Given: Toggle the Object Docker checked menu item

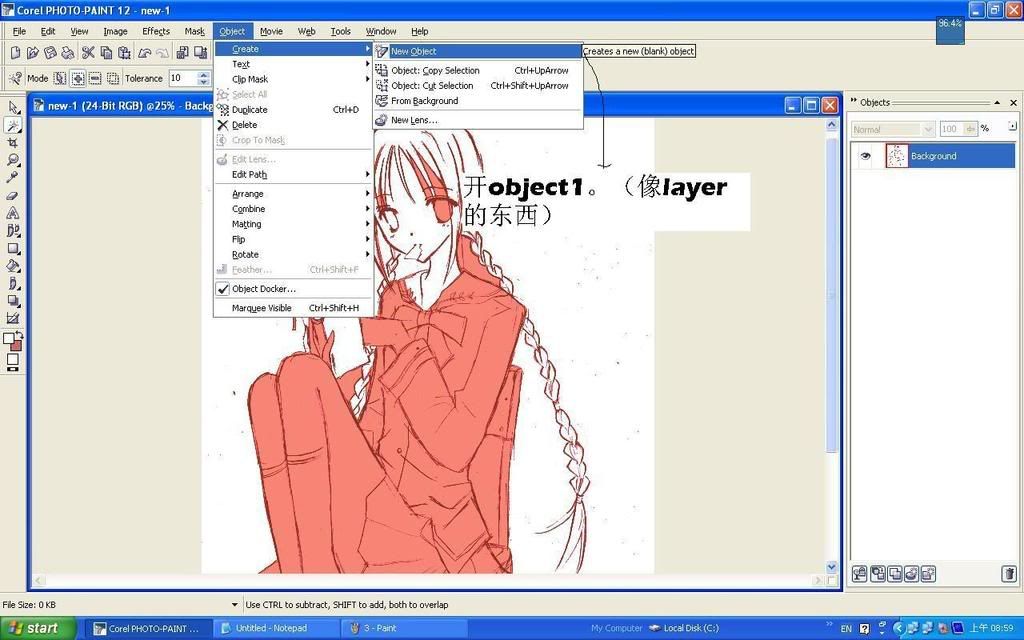Looking at the screenshot, I should 293,289.
